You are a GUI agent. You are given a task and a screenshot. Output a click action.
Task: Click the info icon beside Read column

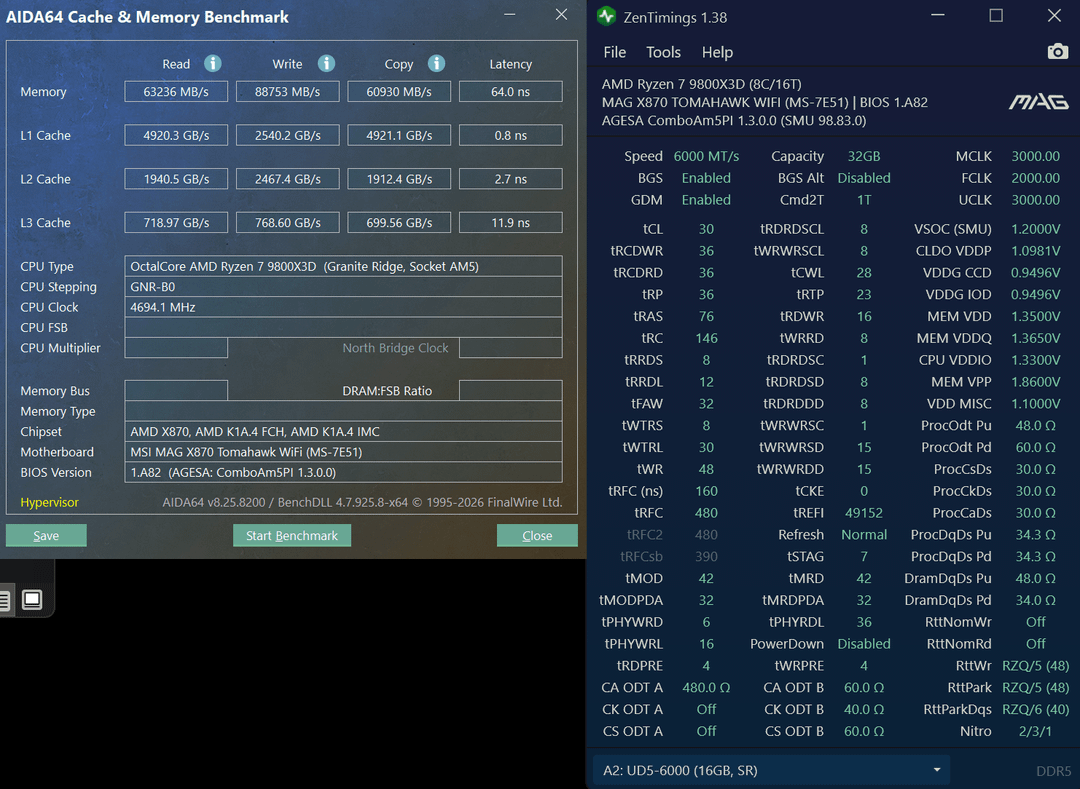click(212, 63)
